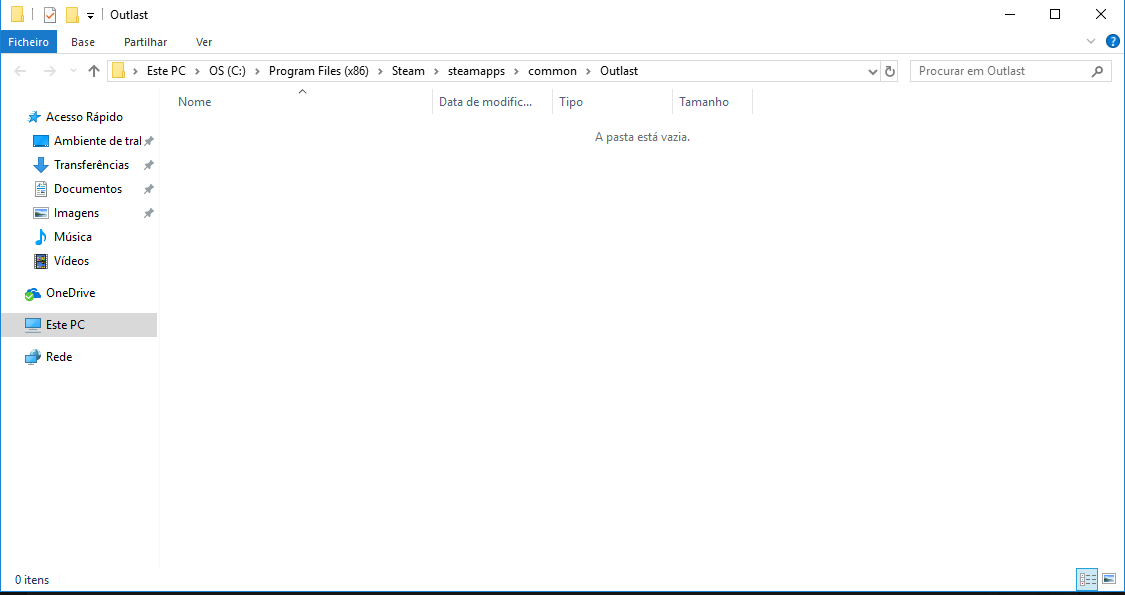1125x595 pixels.
Task: Click the Procurar em Outlast search box
Action: pyautogui.click(x=1000, y=71)
